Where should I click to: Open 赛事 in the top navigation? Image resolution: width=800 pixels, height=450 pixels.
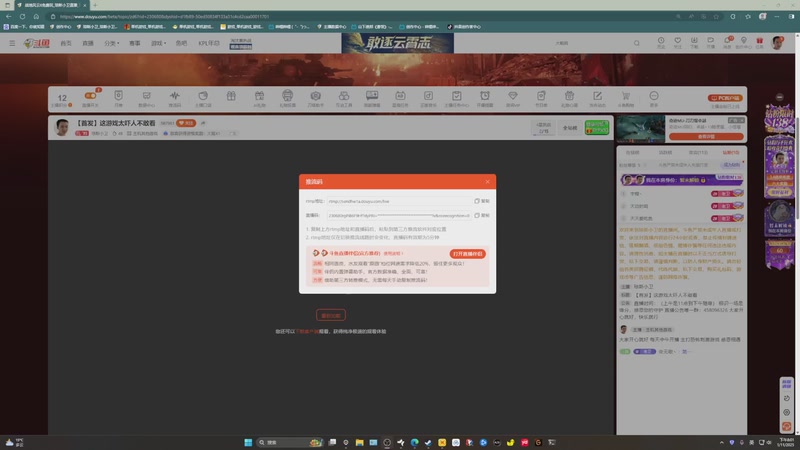pyautogui.click(x=135, y=43)
